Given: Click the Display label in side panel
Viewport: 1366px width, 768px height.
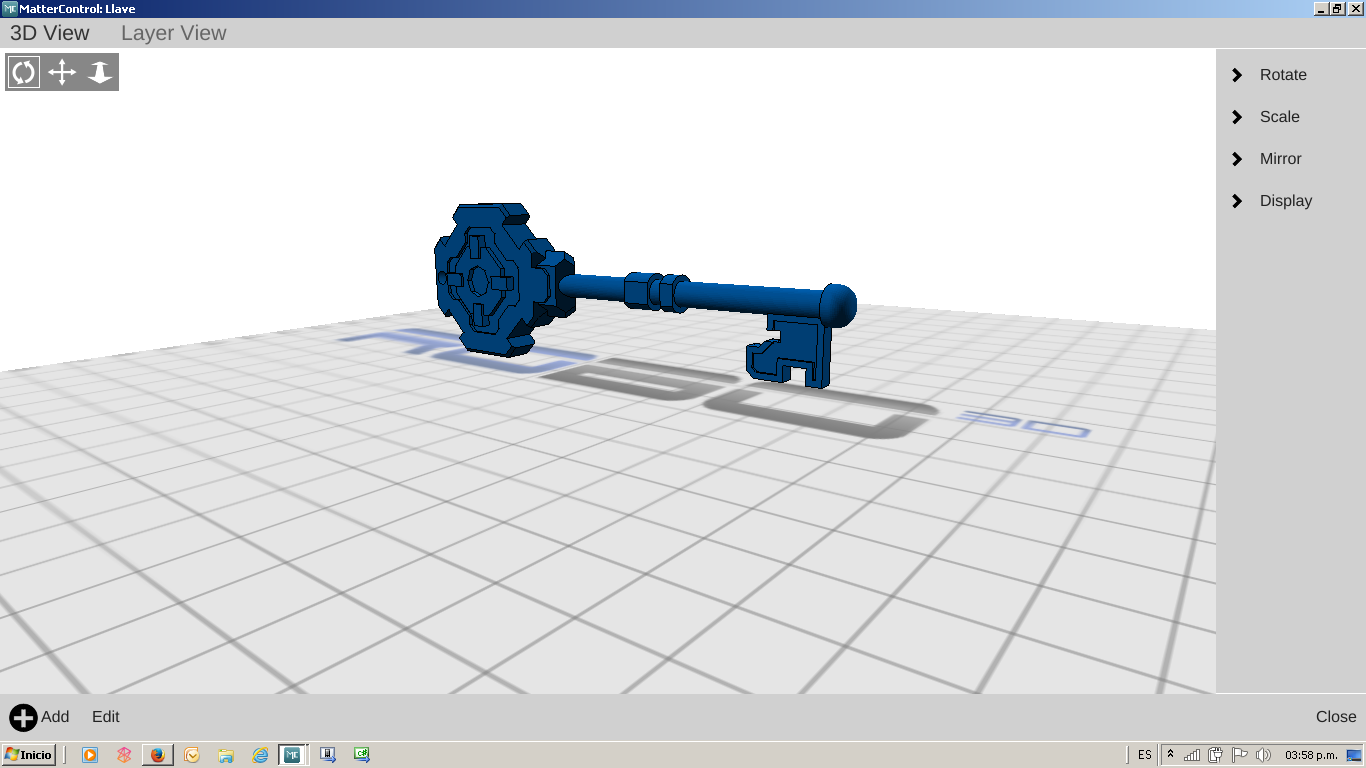Looking at the screenshot, I should pos(1286,201).
